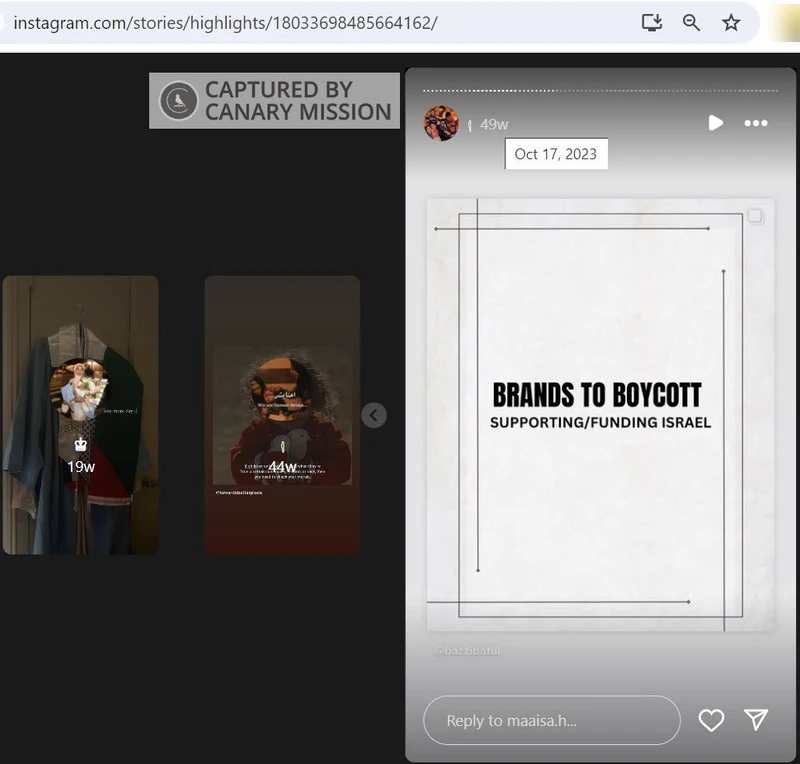The height and width of the screenshot is (764, 800).
Task: Bookmark this page with the star icon
Action: pyautogui.click(x=731, y=22)
